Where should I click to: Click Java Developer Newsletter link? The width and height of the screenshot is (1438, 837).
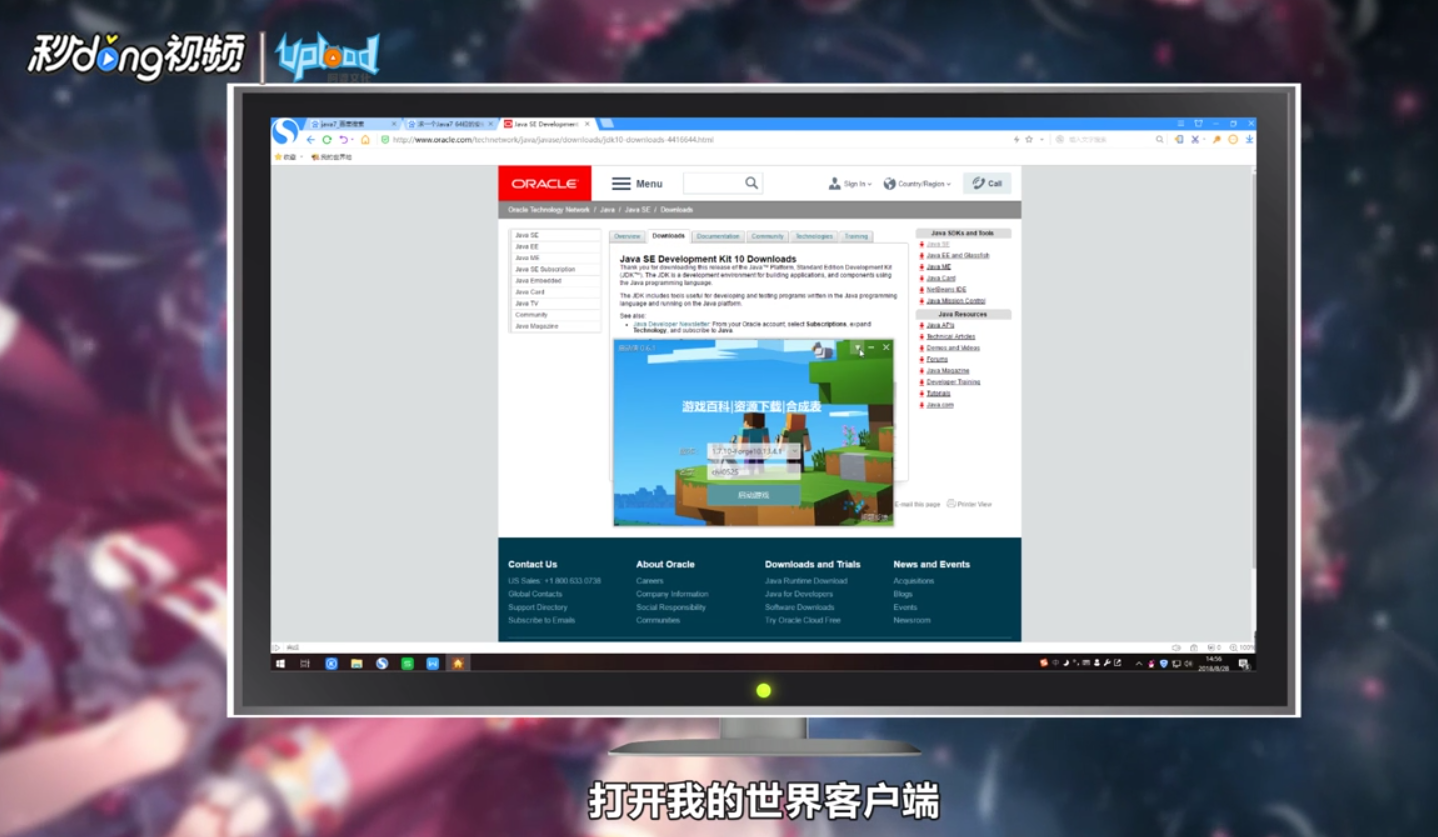pos(671,324)
